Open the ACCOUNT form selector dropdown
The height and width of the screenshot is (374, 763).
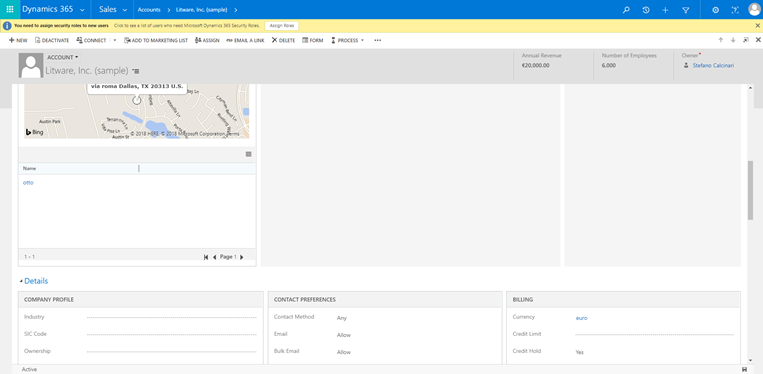pyautogui.click(x=63, y=57)
